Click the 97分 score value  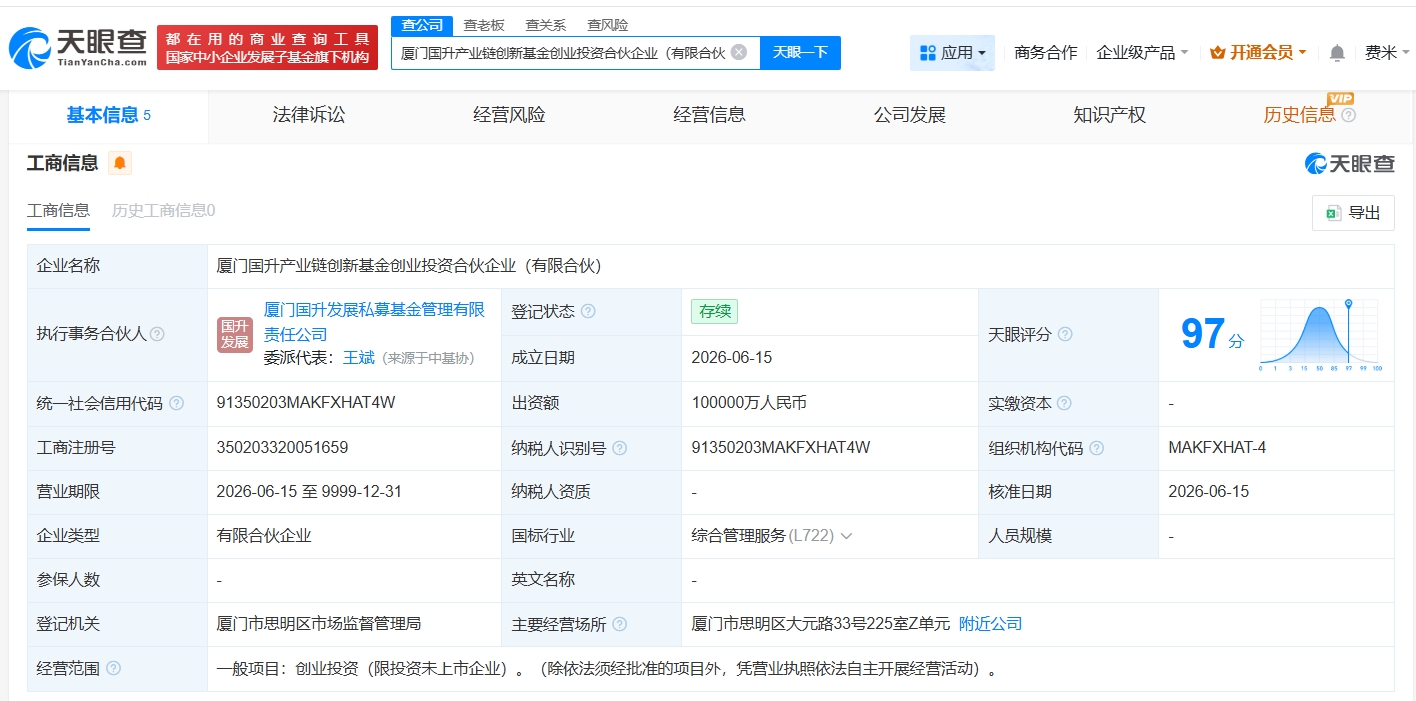point(1212,335)
